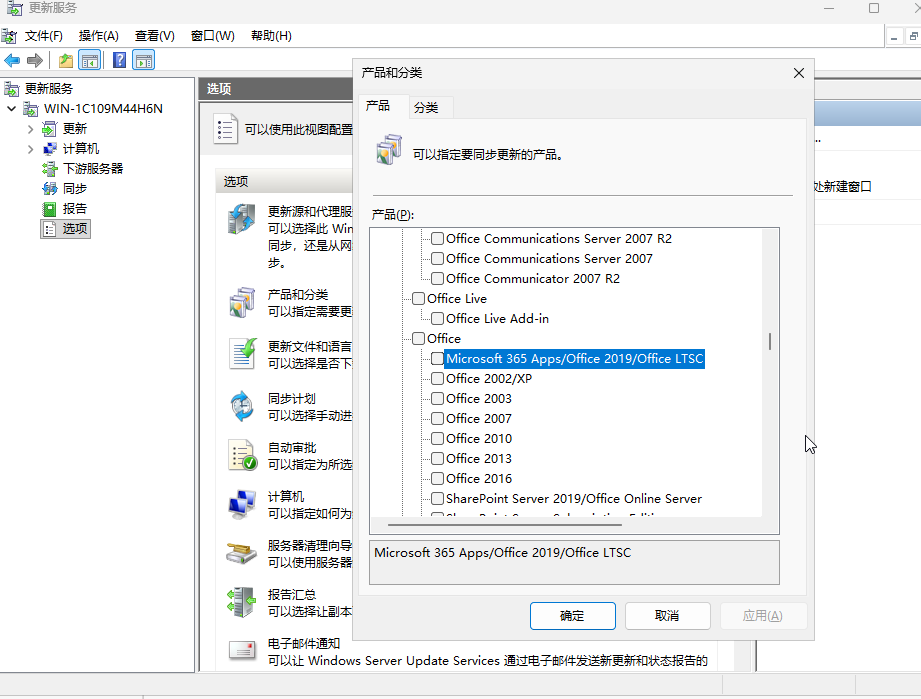The image size is (921, 699).
Task: Open the 电子邮件通知 envelope icon
Action: pos(242,650)
